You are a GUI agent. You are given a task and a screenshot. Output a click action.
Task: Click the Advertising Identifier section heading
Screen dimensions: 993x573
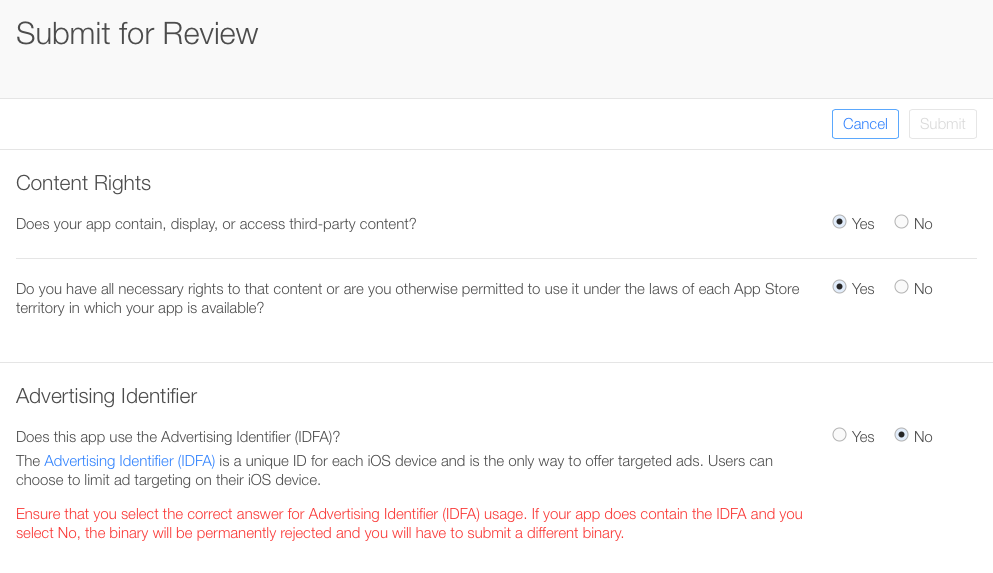coord(107,396)
